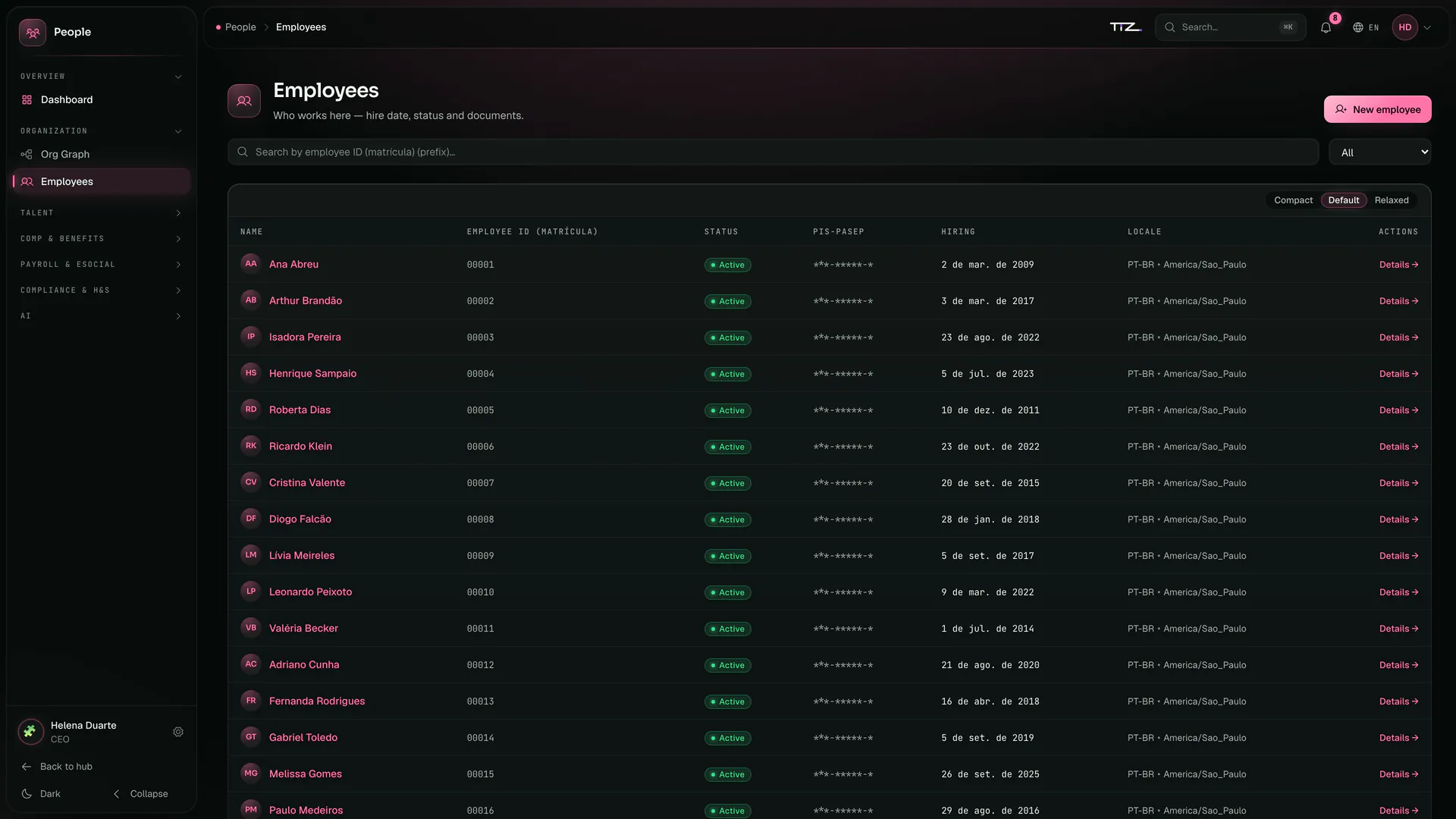Click Helena Duarte's profile avatar
Image resolution: width=1456 pixels, height=819 pixels.
[x=31, y=732]
